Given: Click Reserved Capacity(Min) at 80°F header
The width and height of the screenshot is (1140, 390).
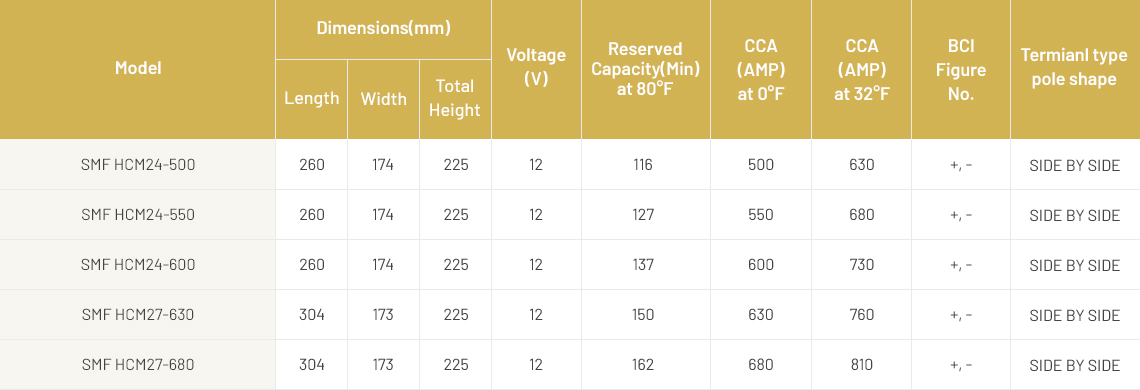Looking at the screenshot, I should click(645, 69).
